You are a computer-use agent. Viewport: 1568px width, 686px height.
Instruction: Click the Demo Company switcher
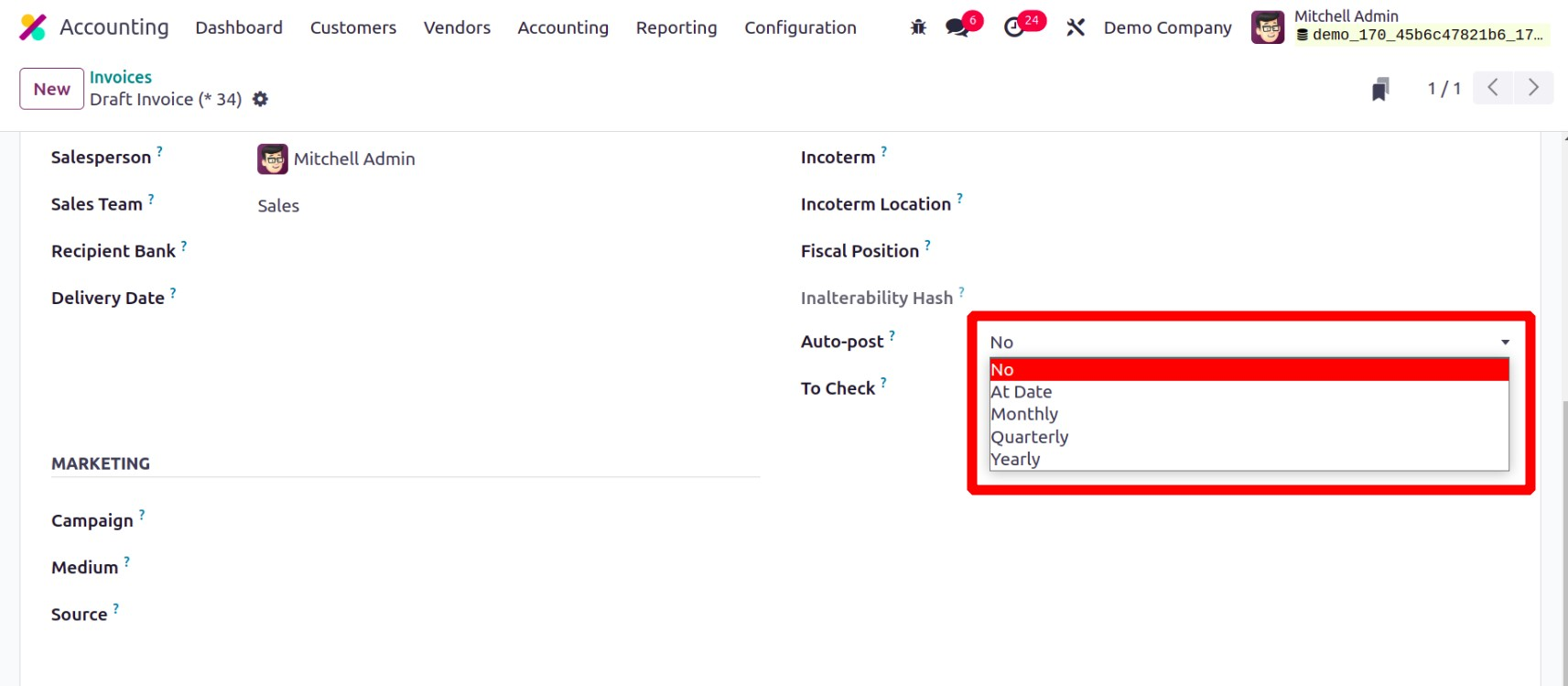pyautogui.click(x=1167, y=27)
